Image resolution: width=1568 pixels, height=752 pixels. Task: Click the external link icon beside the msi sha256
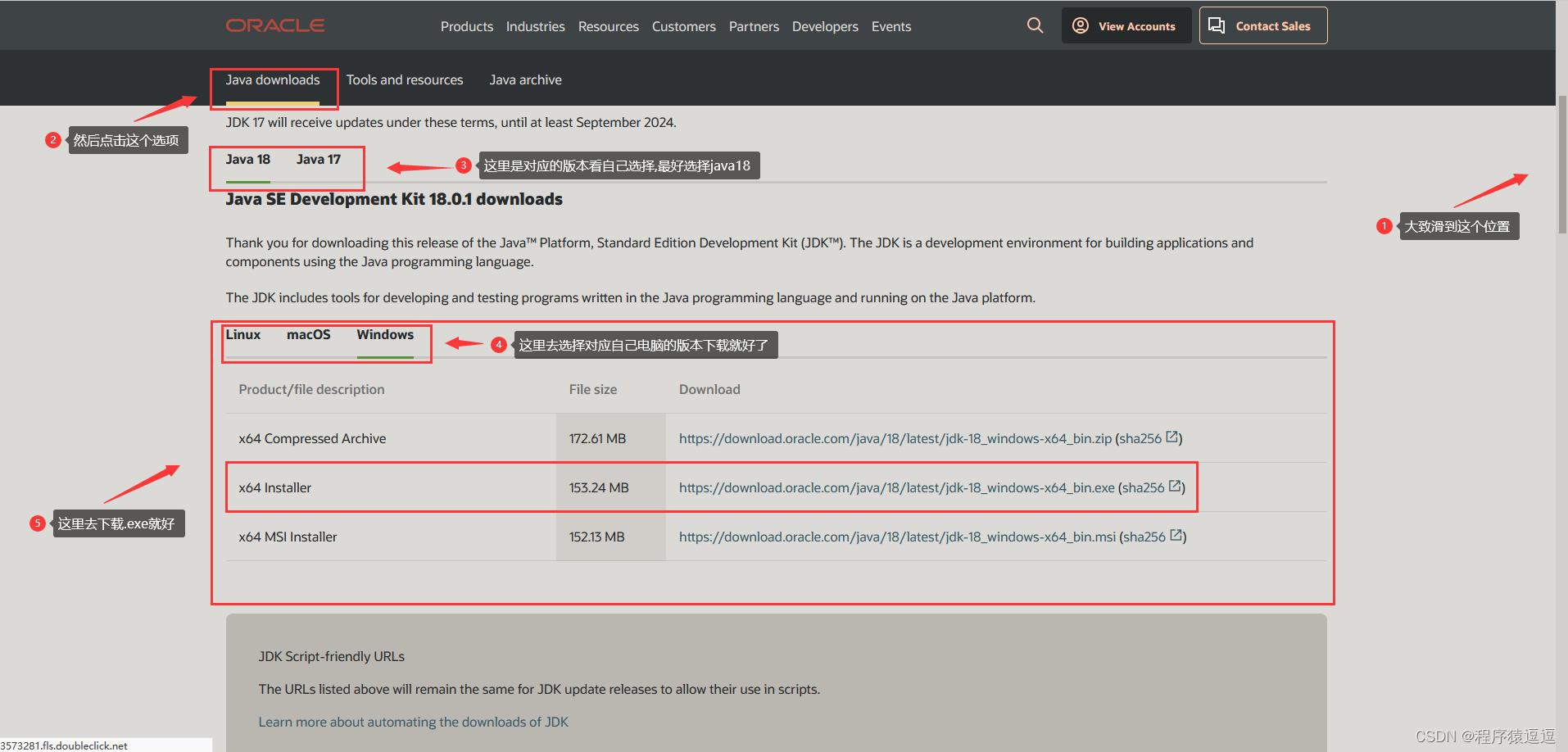[1176, 536]
